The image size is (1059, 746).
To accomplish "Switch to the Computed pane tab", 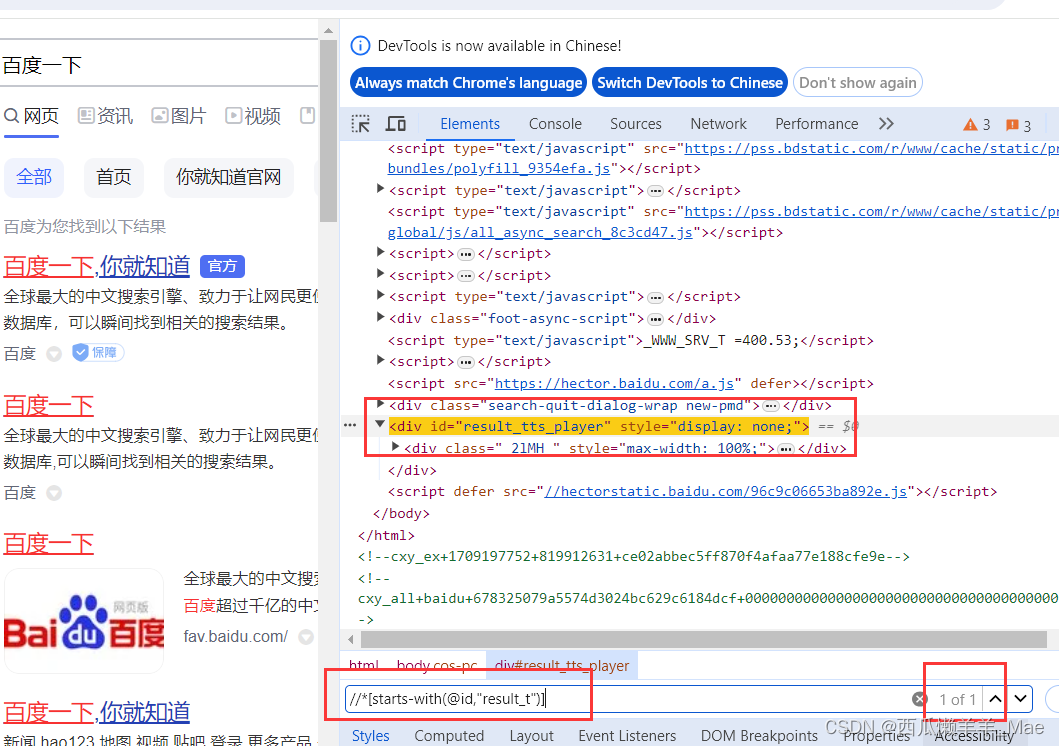I will click(x=449, y=736).
